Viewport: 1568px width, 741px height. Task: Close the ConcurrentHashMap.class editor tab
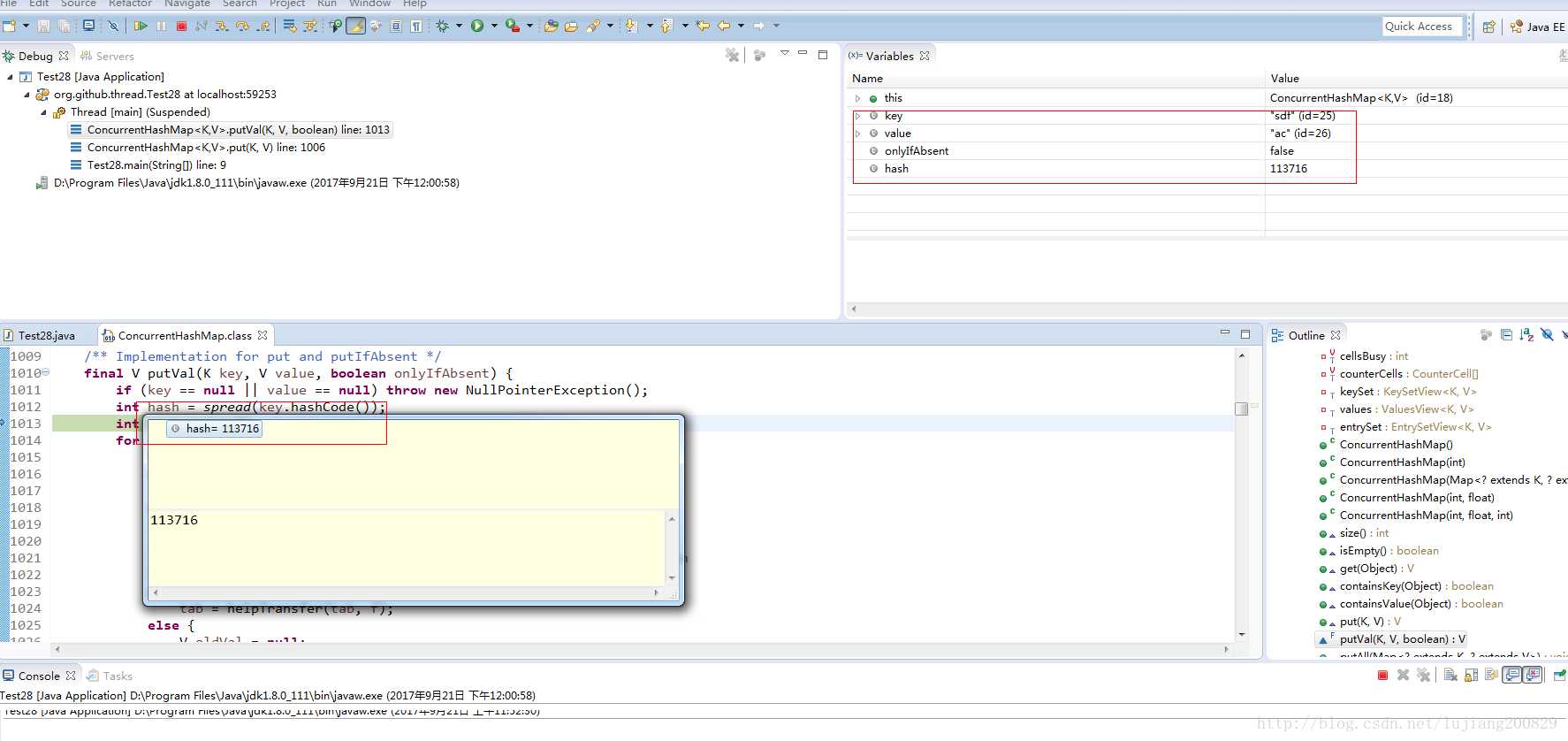(263, 336)
